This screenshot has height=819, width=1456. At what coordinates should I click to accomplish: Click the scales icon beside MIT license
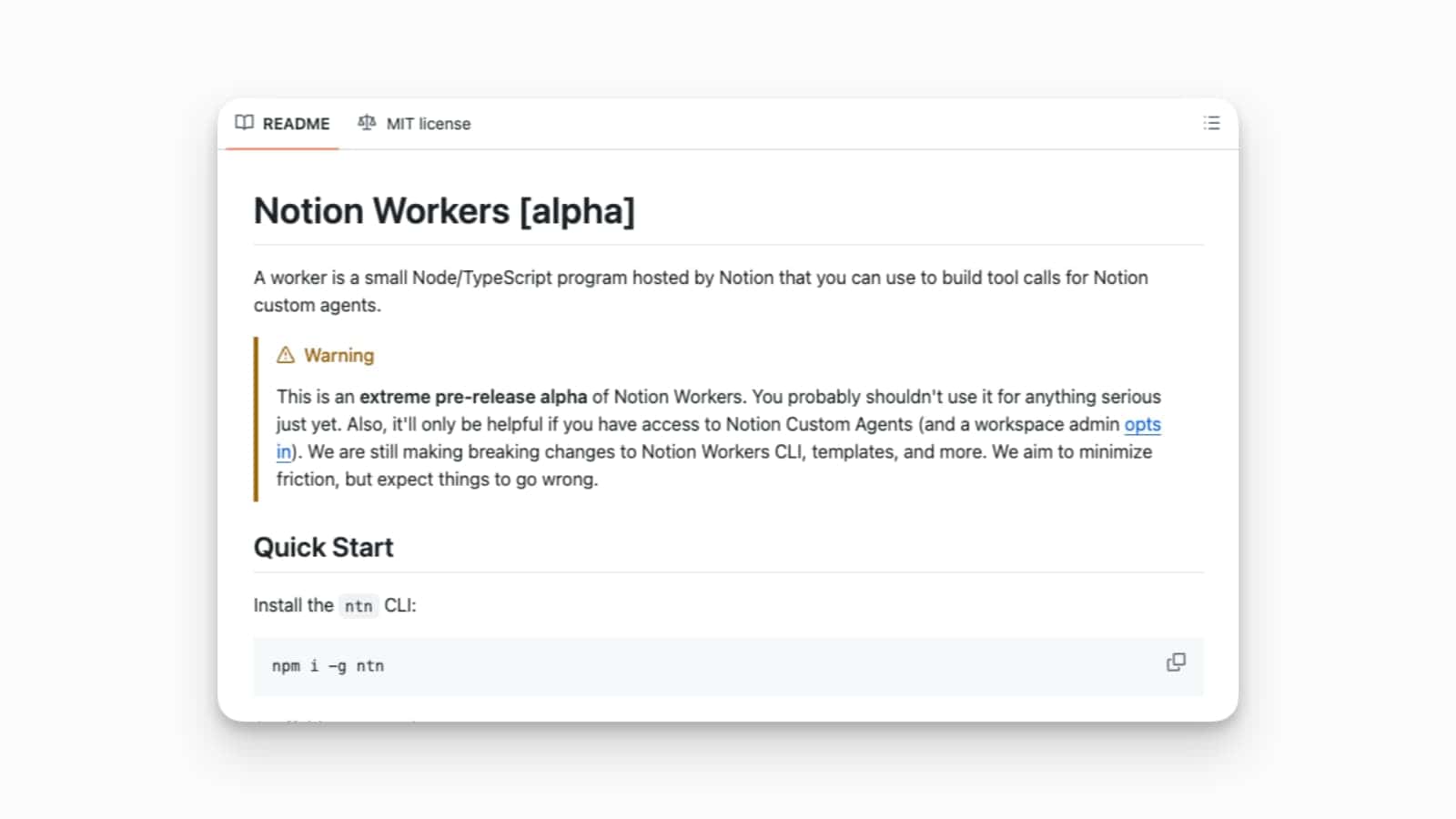(x=367, y=123)
